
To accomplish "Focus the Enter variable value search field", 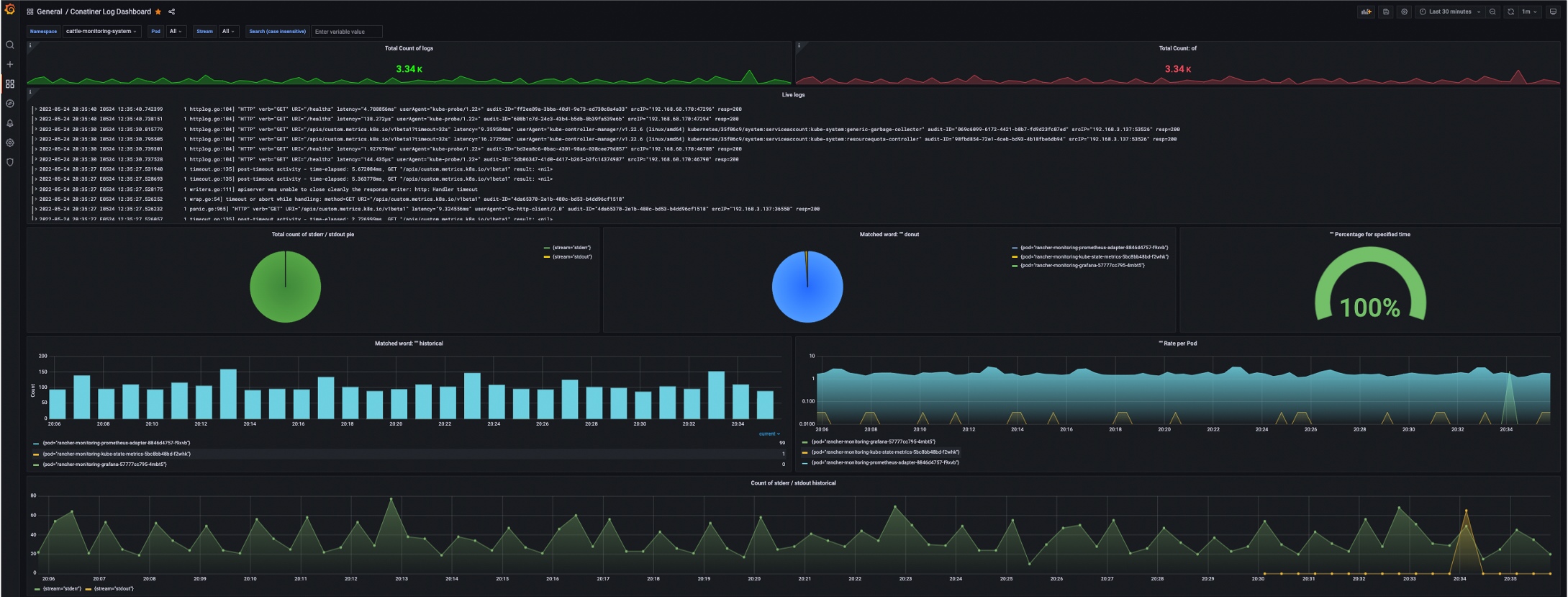I will (346, 31).
